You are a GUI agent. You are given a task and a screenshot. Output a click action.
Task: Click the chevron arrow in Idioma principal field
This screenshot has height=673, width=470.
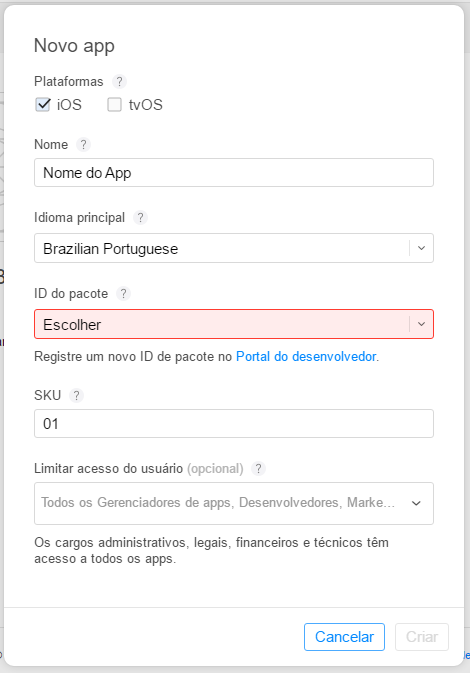(421, 248)
